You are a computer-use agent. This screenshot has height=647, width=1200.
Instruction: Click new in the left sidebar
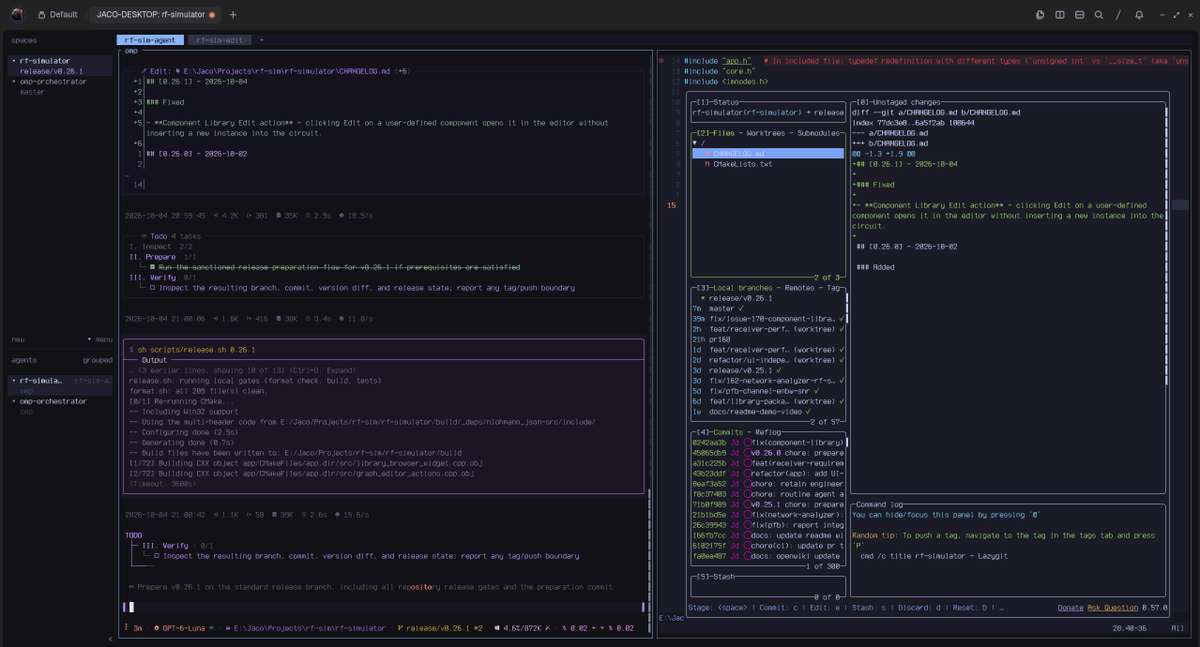(18, 340)
